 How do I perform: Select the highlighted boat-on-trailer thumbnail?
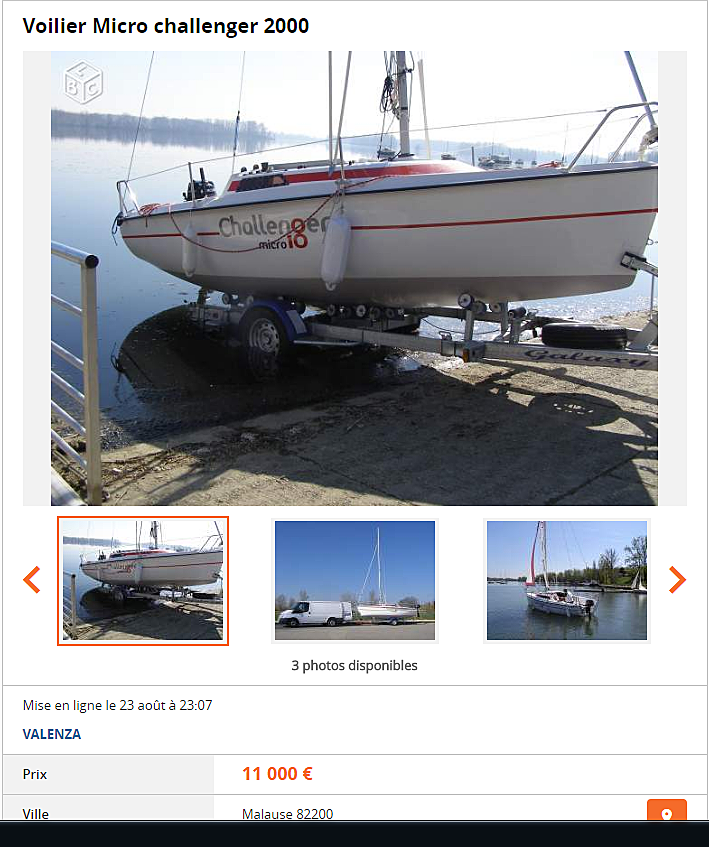[143, 581]
